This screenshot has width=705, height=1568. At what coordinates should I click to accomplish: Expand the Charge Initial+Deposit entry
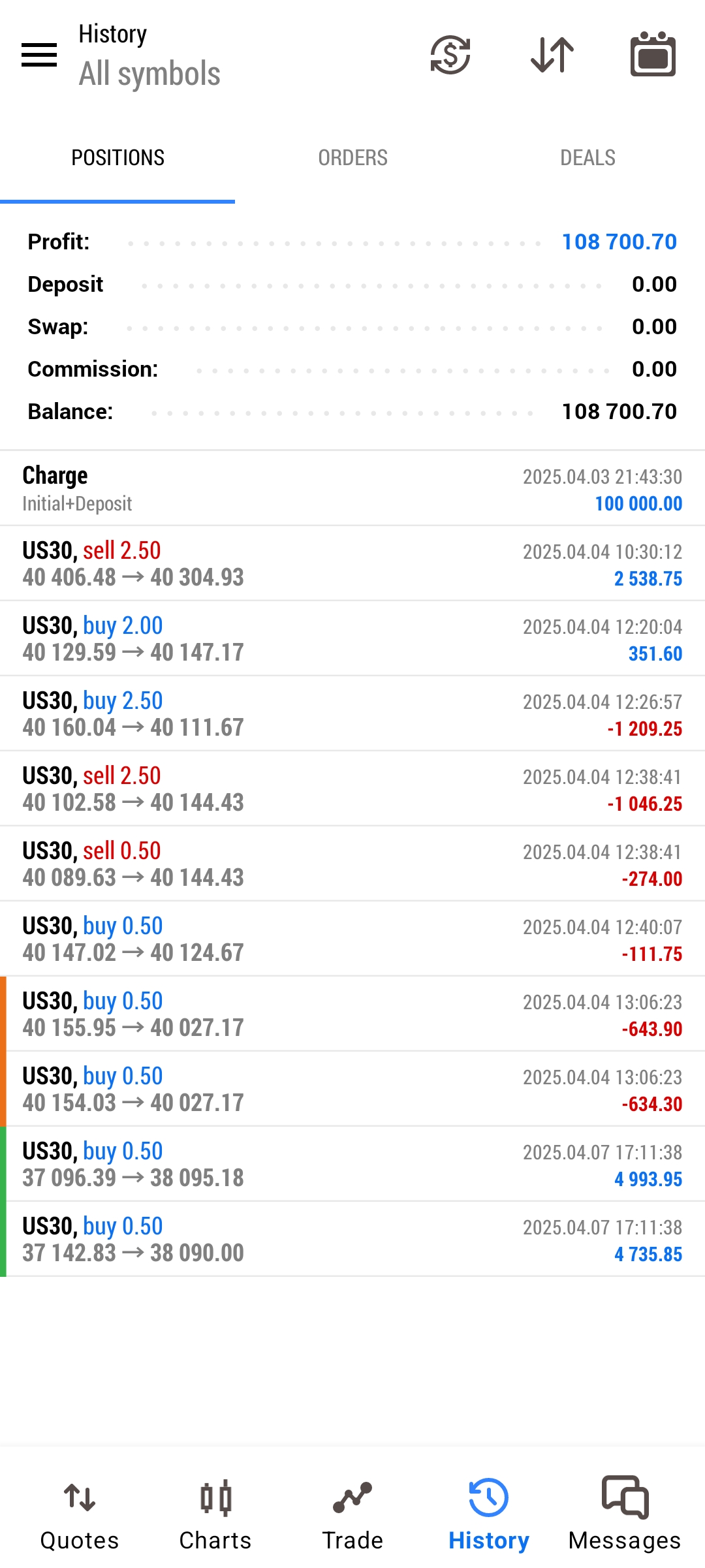click(x=352, y=488)
